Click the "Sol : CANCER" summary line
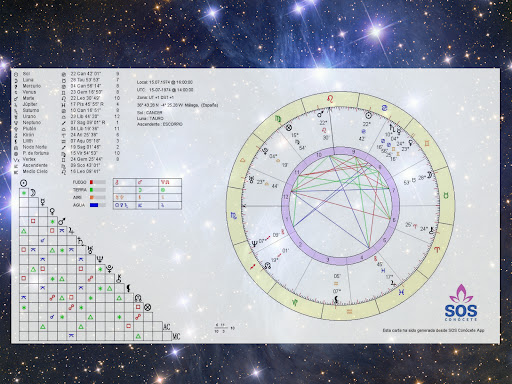Viewport: 512px width, 384px height. [x=149, y=113]
